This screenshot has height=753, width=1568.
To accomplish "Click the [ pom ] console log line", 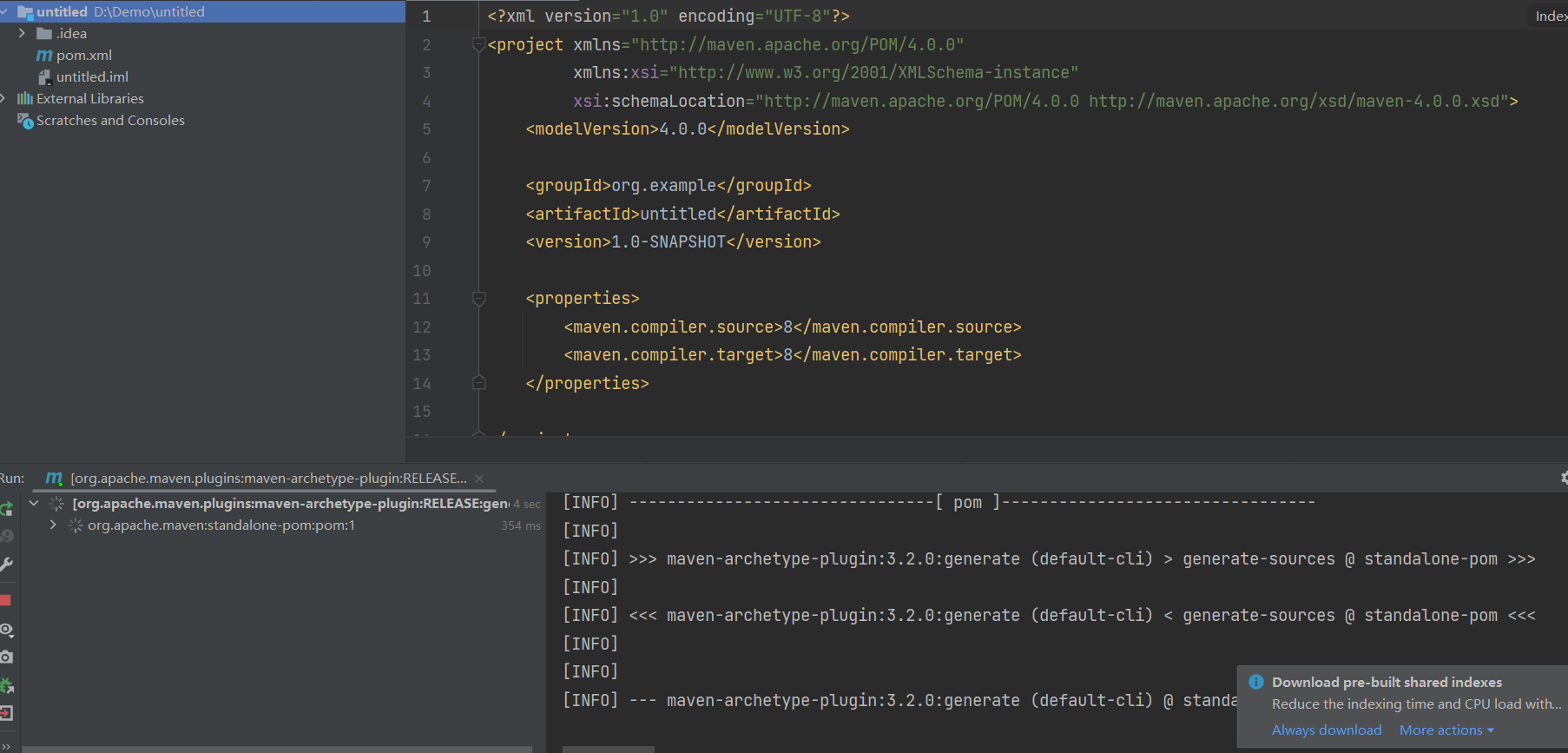I will coord(939,502).
